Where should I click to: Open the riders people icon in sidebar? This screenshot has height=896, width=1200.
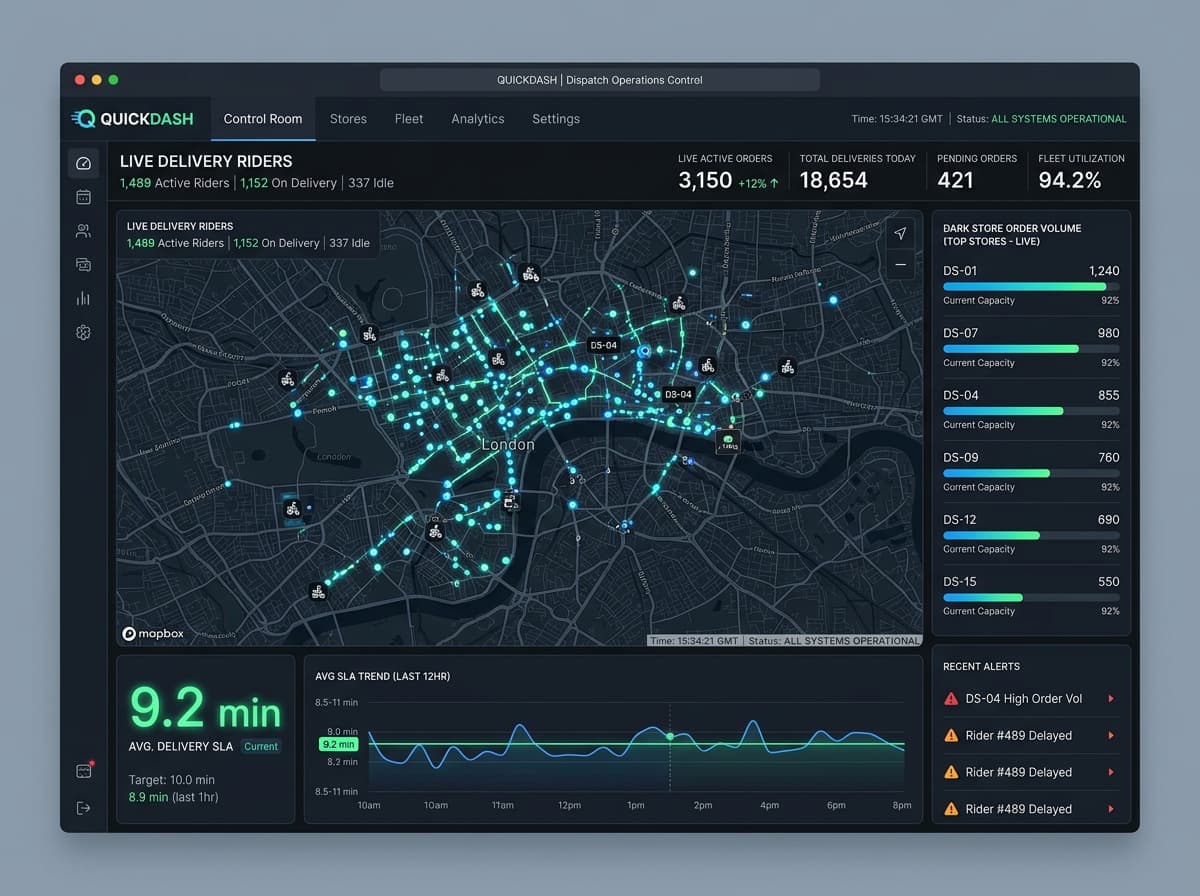(x=83, y=231)
